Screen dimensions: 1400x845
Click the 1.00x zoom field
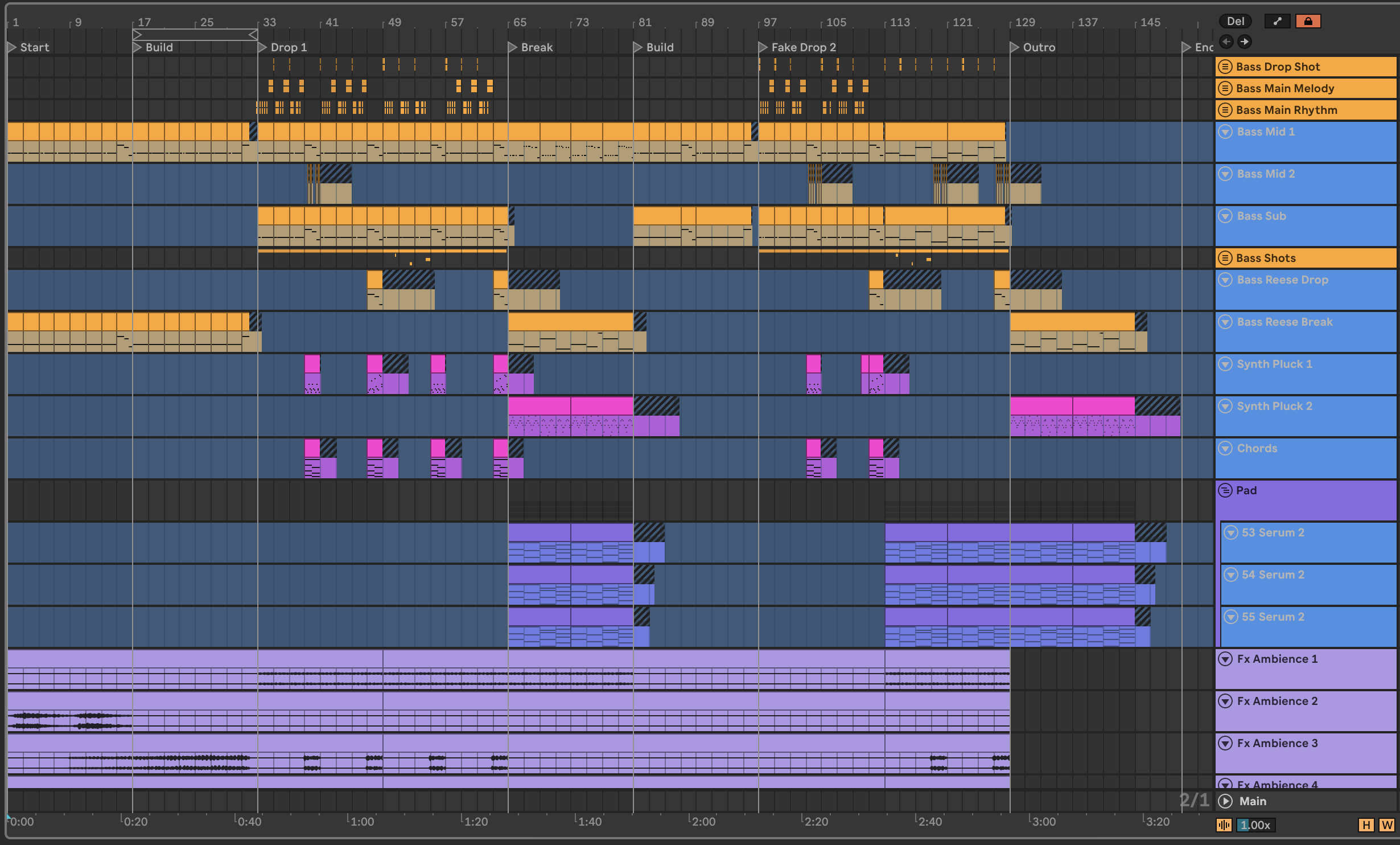pos(1255,825)
